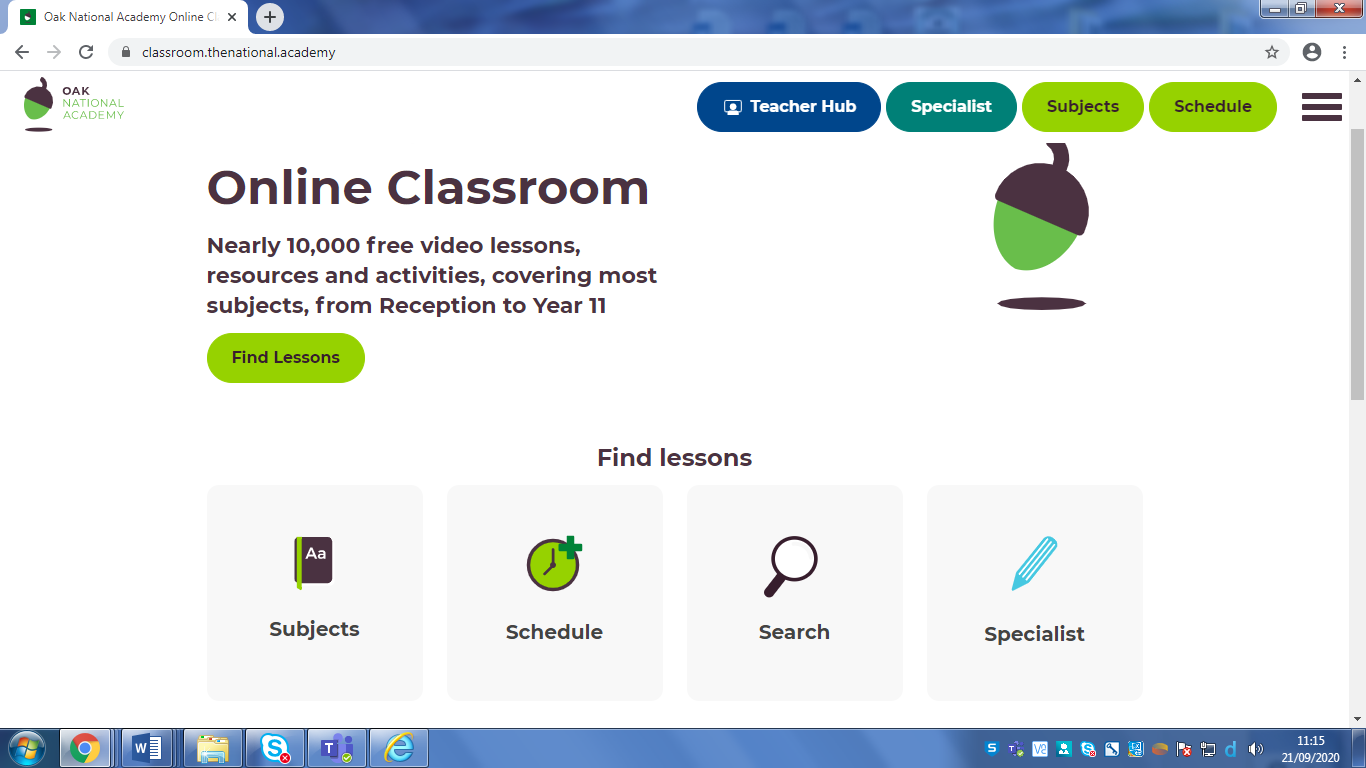This screenshot has height=768, width=1366.
Task: Click the Search card label
Action: tap(794, 632)
